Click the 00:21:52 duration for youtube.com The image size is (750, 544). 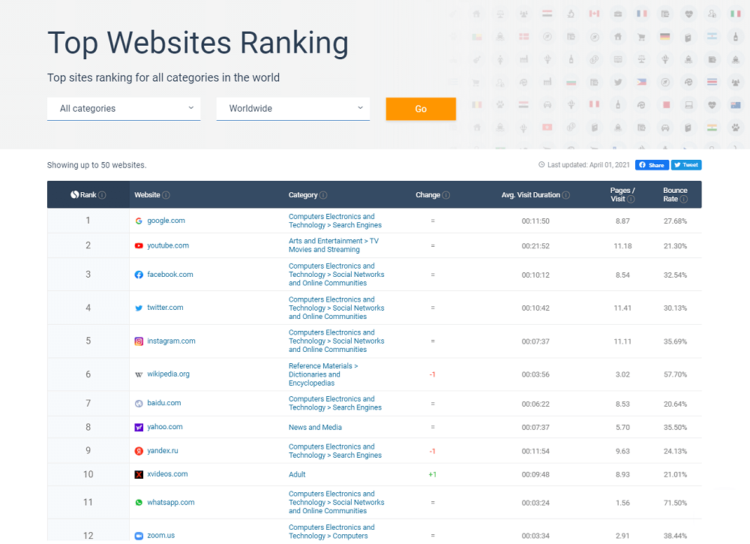(535, 246)
